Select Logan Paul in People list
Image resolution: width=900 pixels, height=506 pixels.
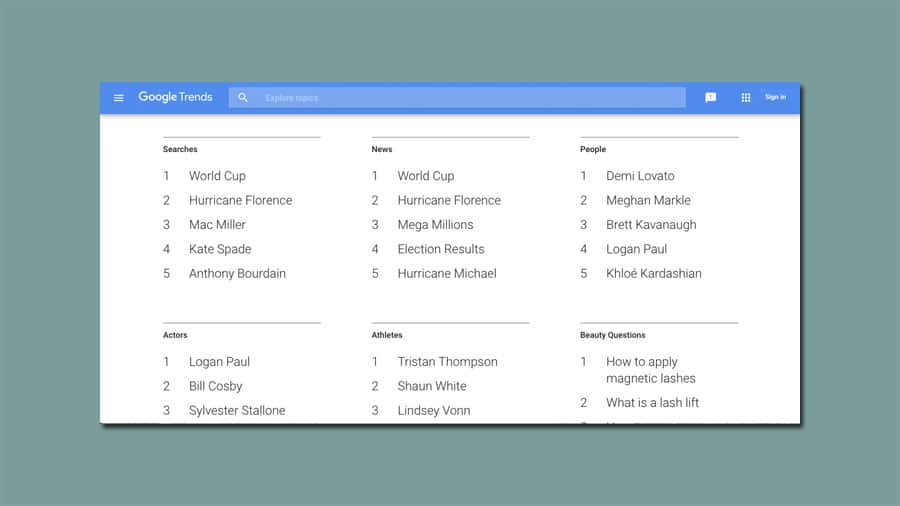click(x=637, y=249)
